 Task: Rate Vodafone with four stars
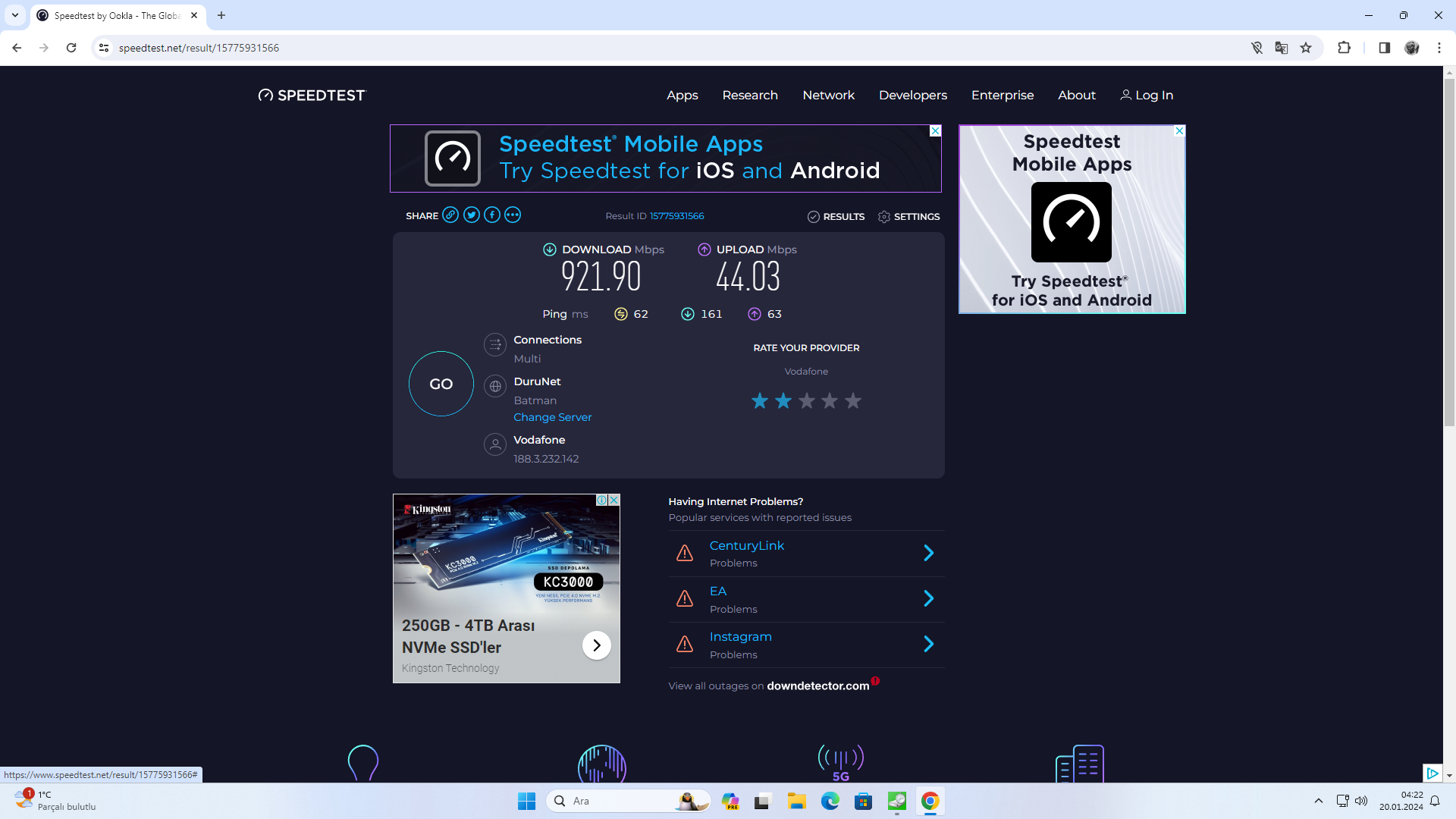coord(830,400)
